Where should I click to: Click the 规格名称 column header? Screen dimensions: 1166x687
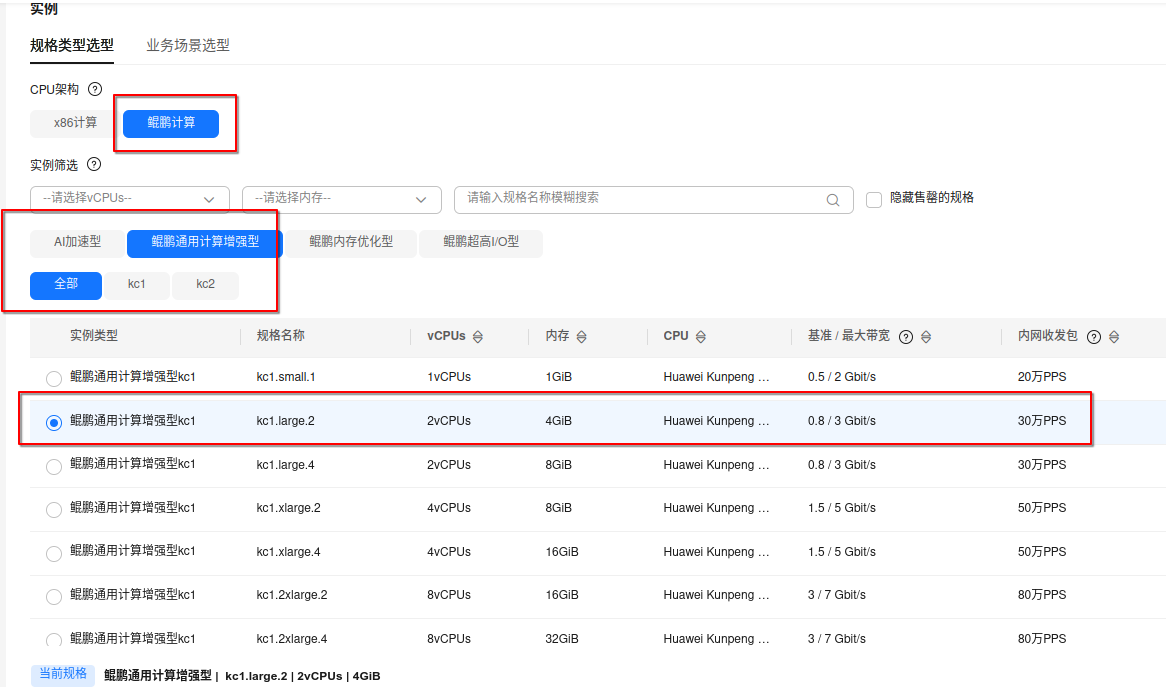click(x=280, y=336)
